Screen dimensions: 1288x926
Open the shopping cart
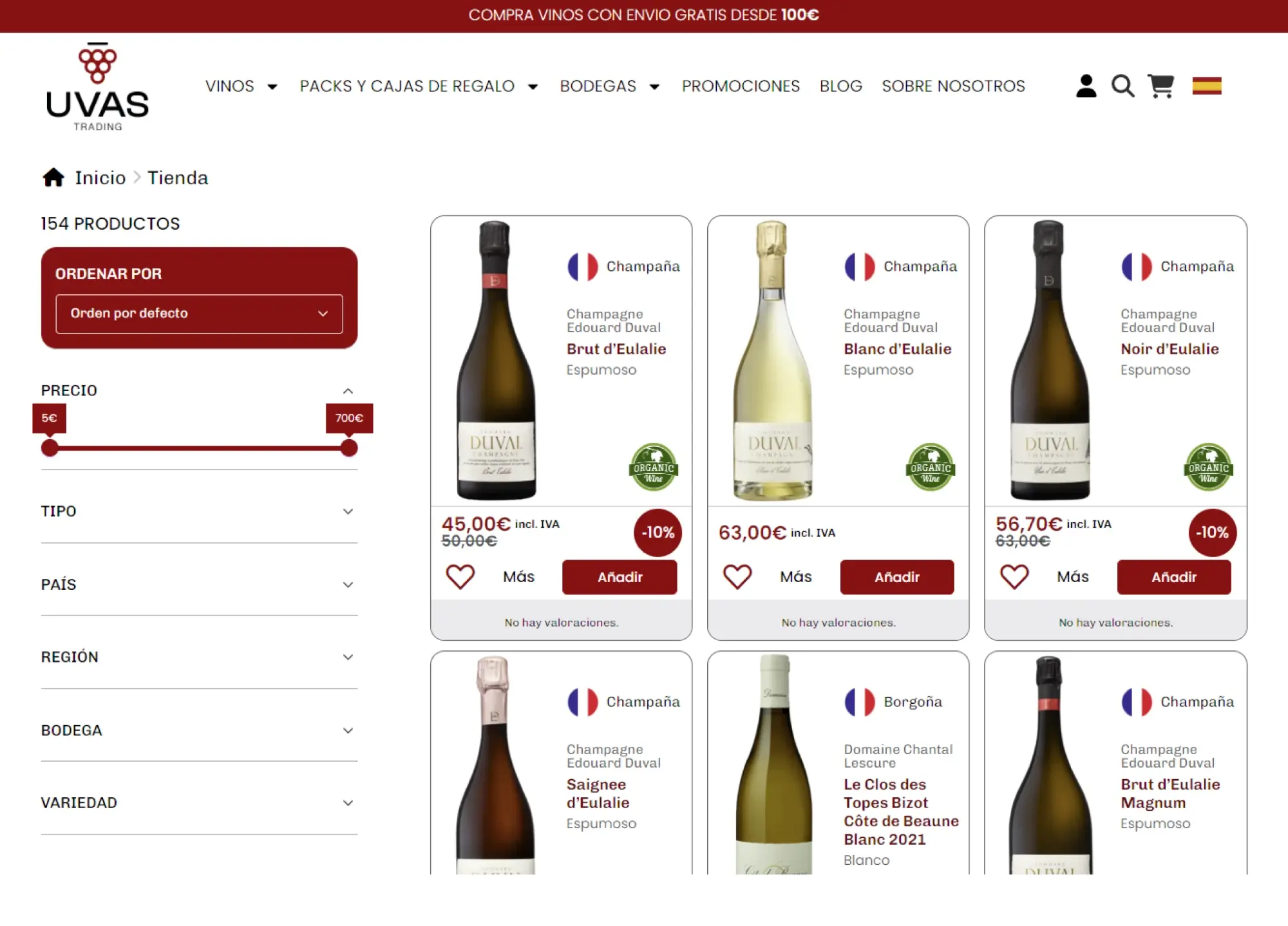1160,86
